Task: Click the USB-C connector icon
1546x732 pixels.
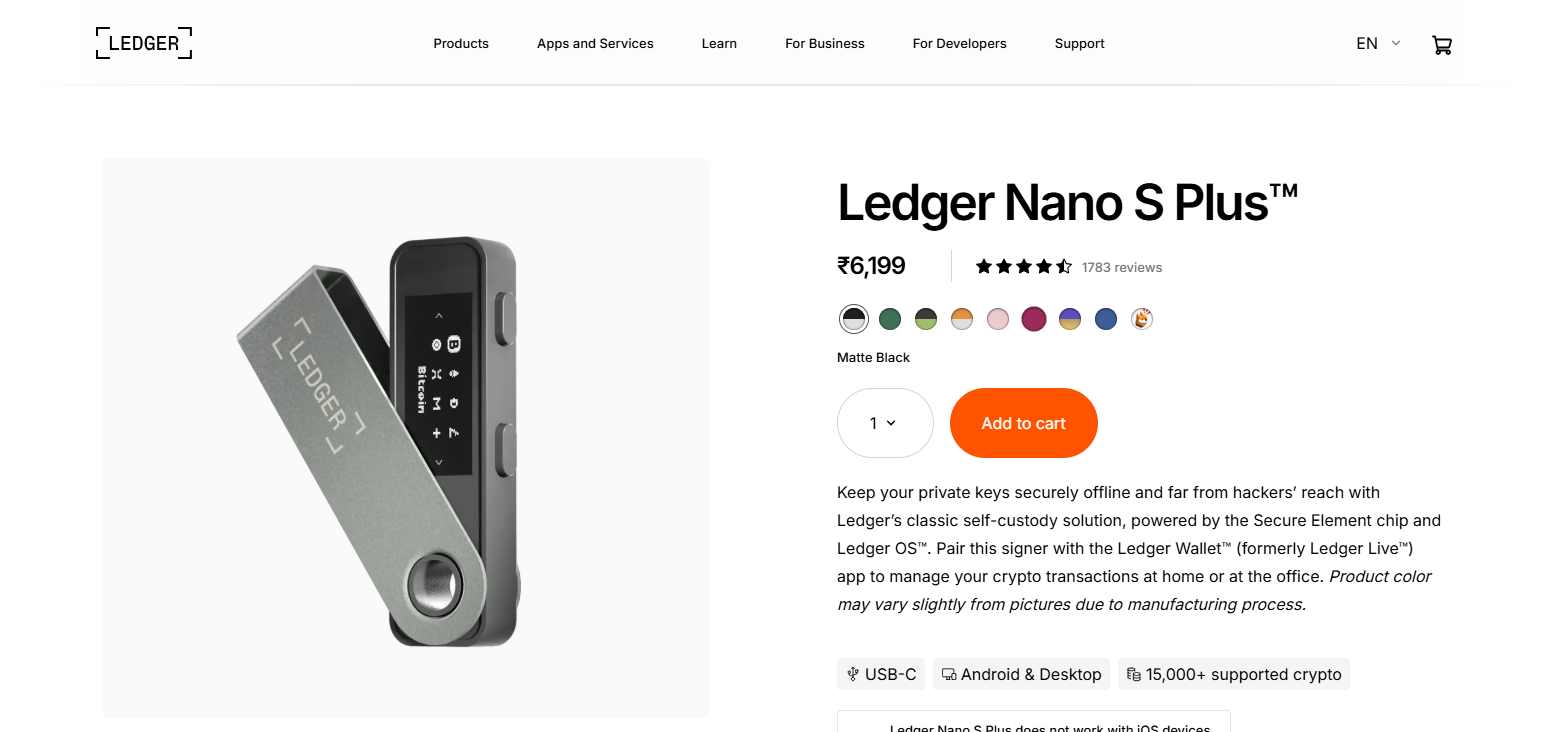Action: [x=852, y=674]
